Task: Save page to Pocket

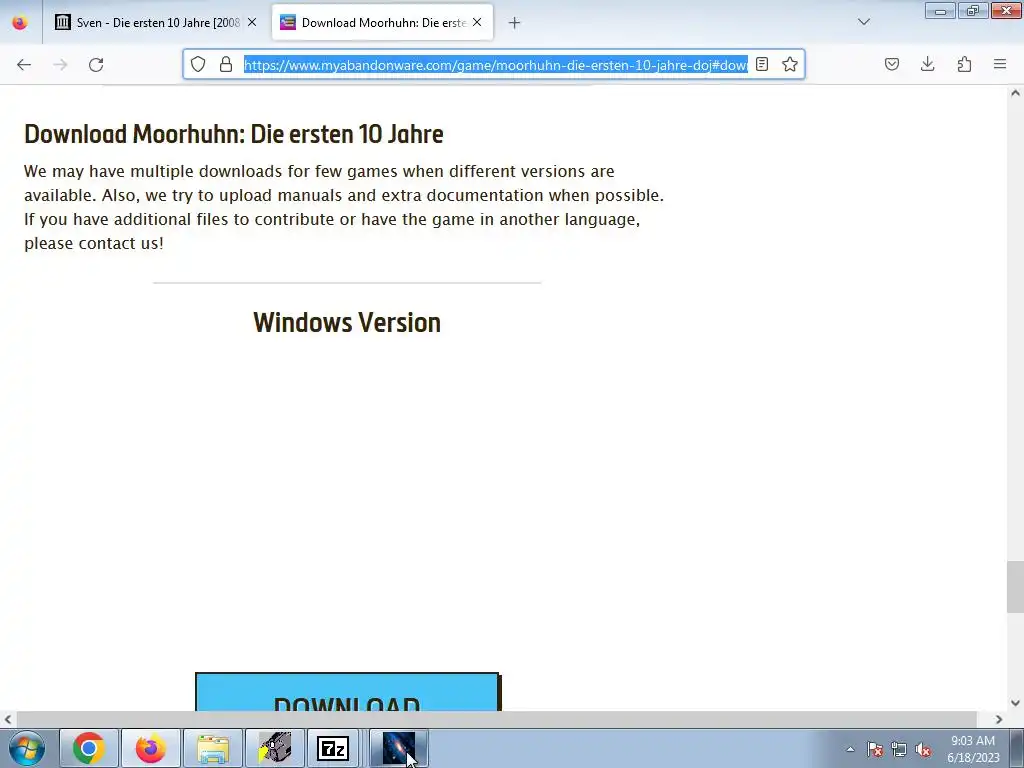Action: pyautogui.click(x=891, y=64)
